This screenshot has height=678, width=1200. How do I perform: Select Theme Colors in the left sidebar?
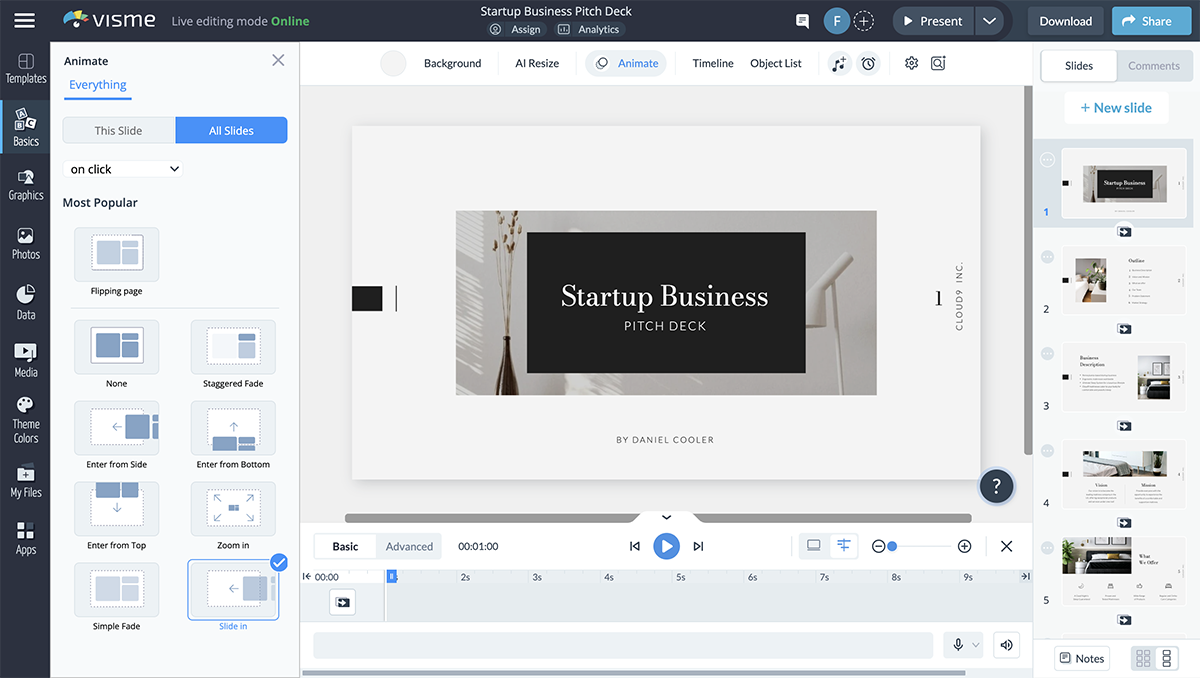pos(25,415)
